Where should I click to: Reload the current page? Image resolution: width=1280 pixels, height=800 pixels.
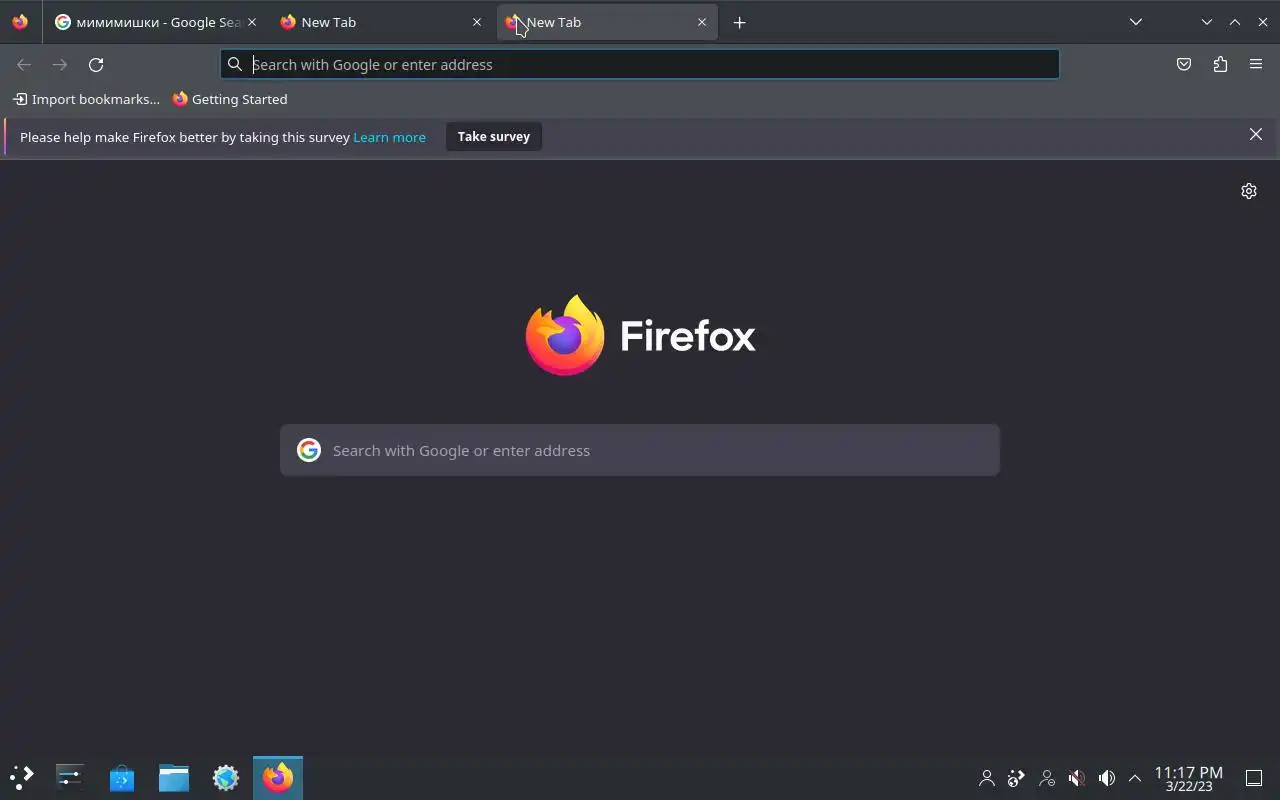pos(96,64)
